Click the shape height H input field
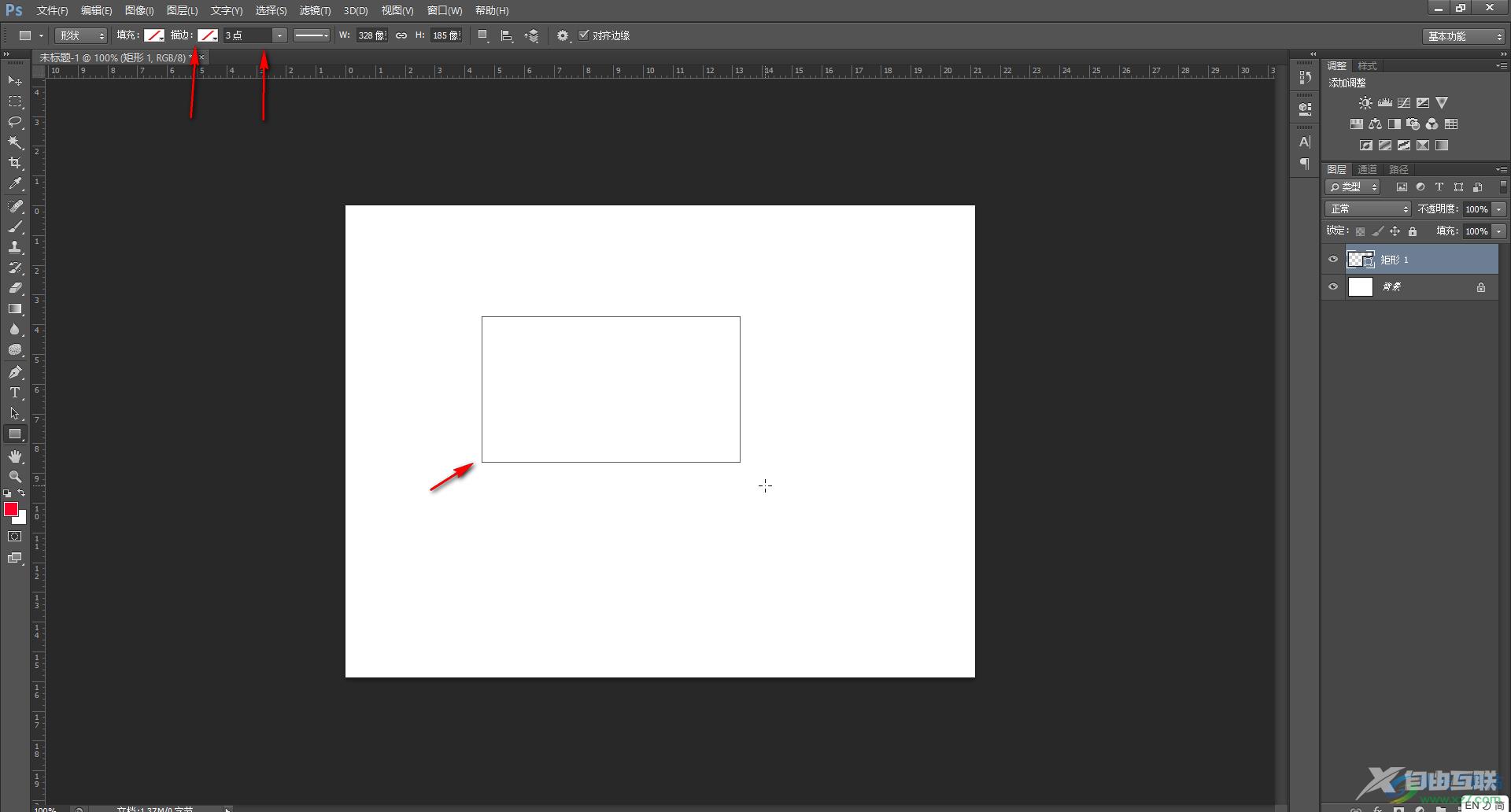This screenshot has height=812, width=1511. (x=446, y=35)
